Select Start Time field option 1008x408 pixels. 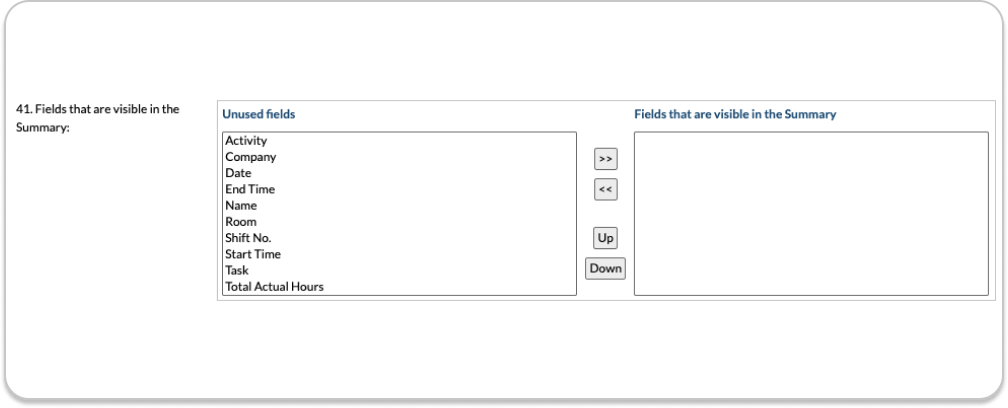252,254
